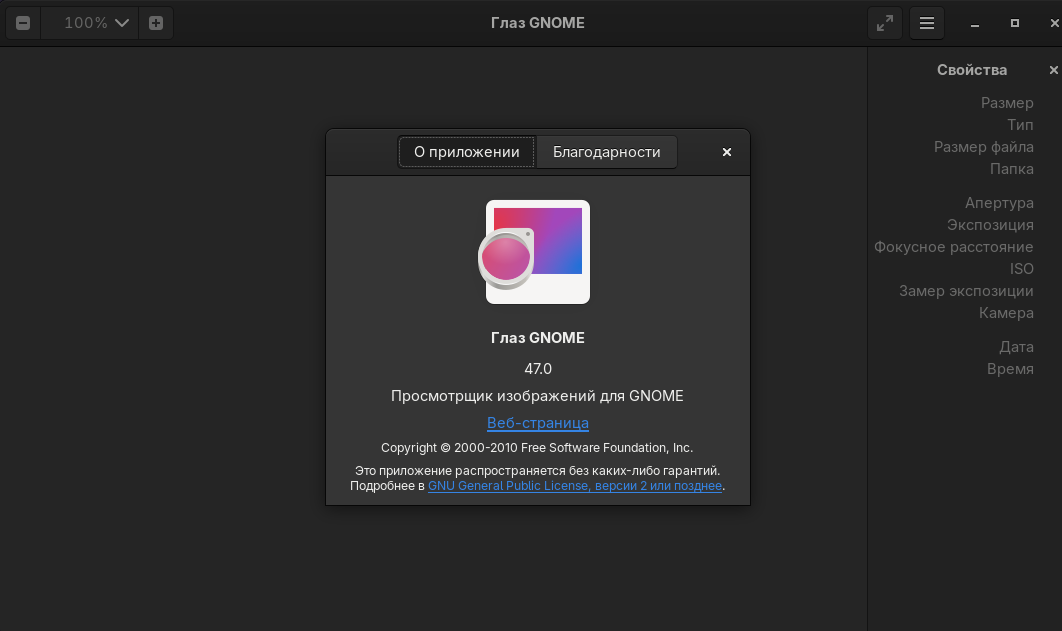Click the Дата label in sidebar
1062x631 pixels.
click(x=1016, y=347)
